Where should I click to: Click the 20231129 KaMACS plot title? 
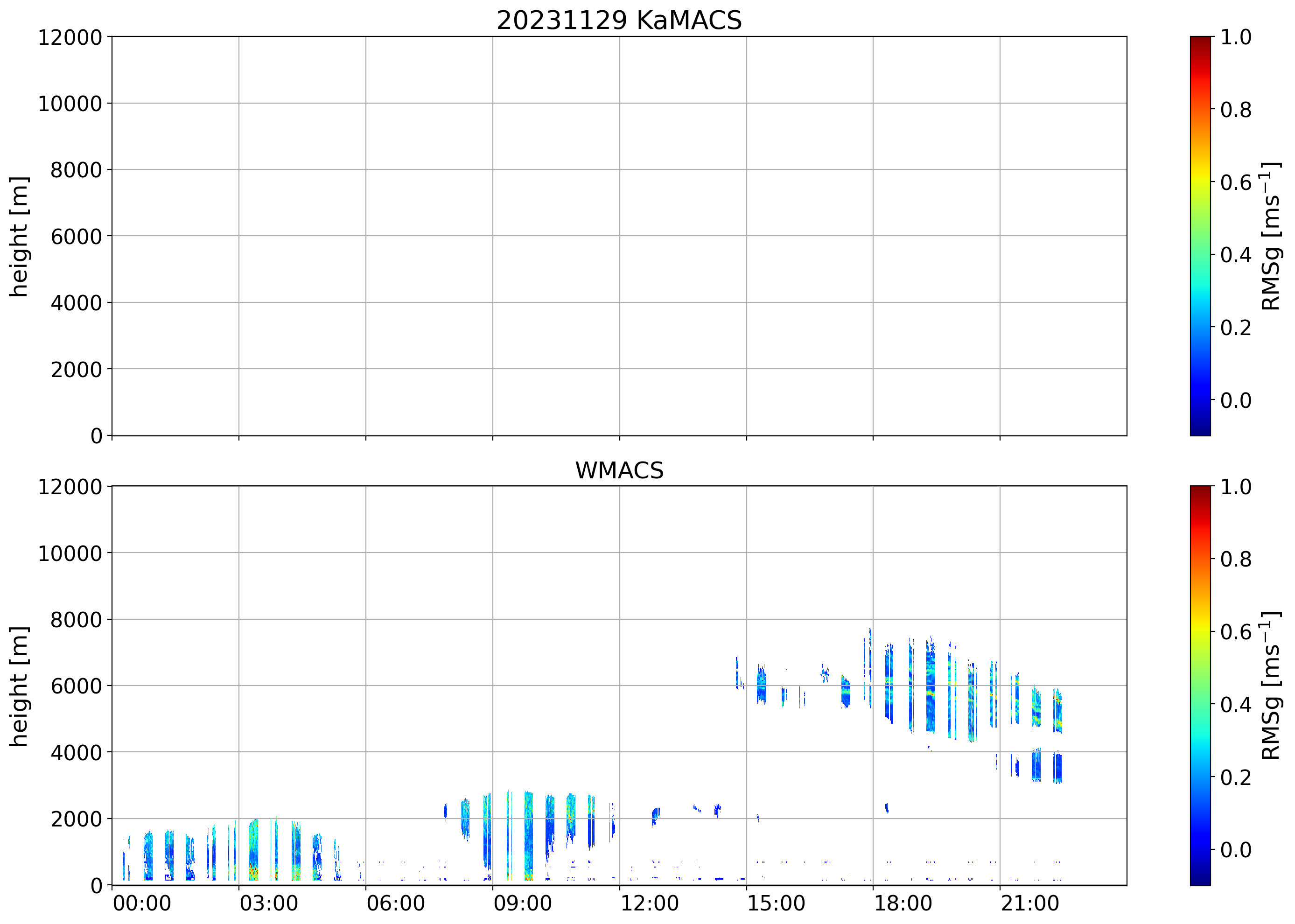[619, 21]
